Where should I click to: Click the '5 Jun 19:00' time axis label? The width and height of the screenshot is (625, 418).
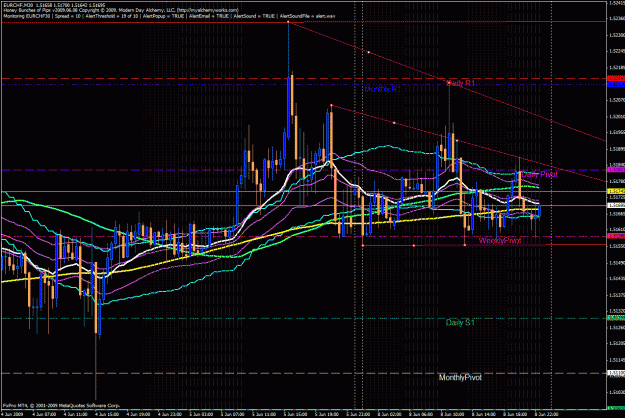[327, 414]
